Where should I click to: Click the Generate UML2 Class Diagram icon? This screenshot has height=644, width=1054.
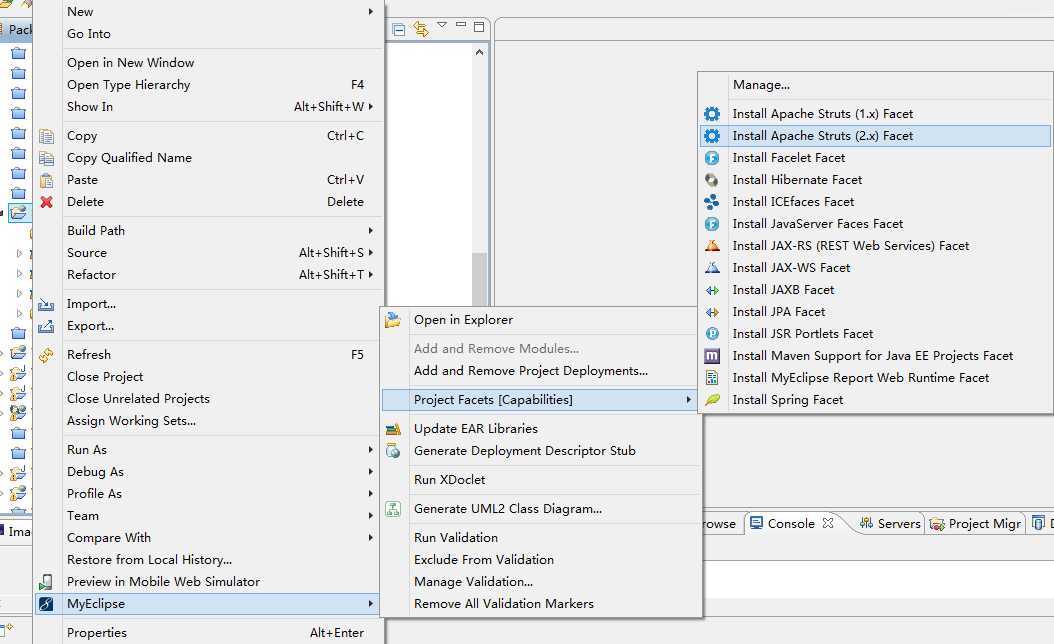[393, 509]
